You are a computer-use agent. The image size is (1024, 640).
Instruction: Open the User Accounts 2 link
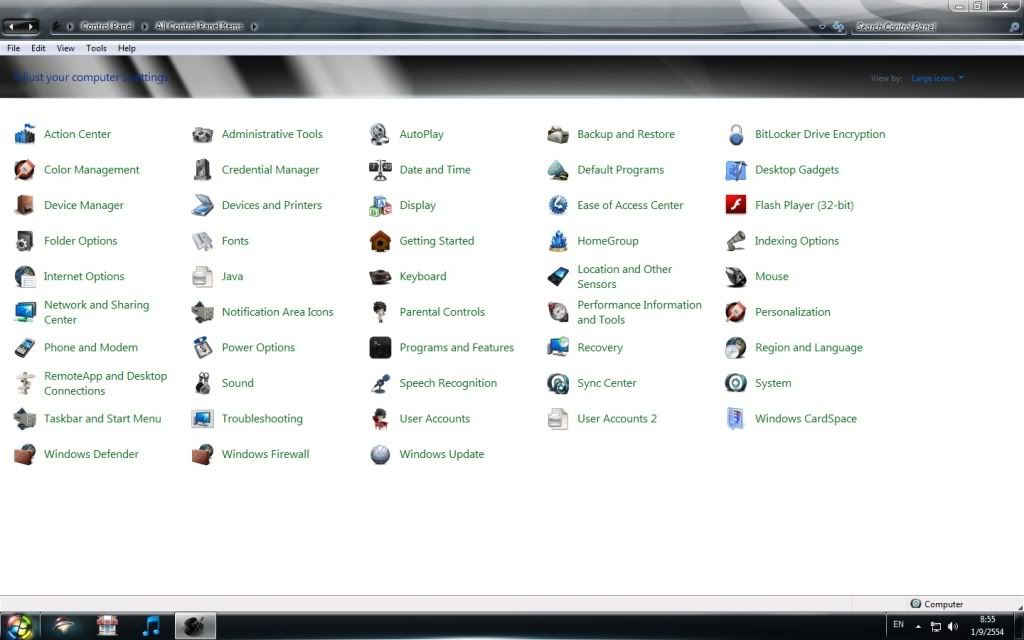[616, 419]
